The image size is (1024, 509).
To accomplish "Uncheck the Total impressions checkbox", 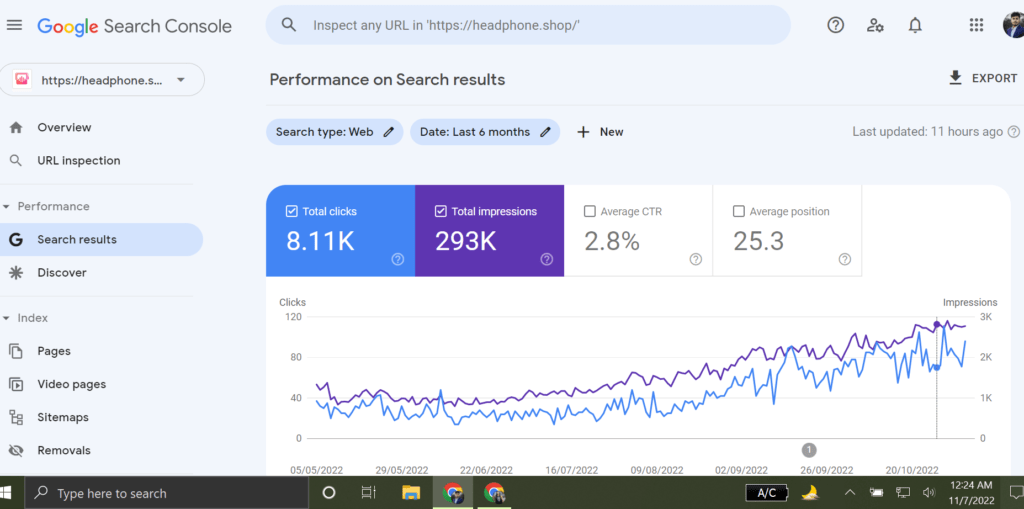I will pos(441,212).
